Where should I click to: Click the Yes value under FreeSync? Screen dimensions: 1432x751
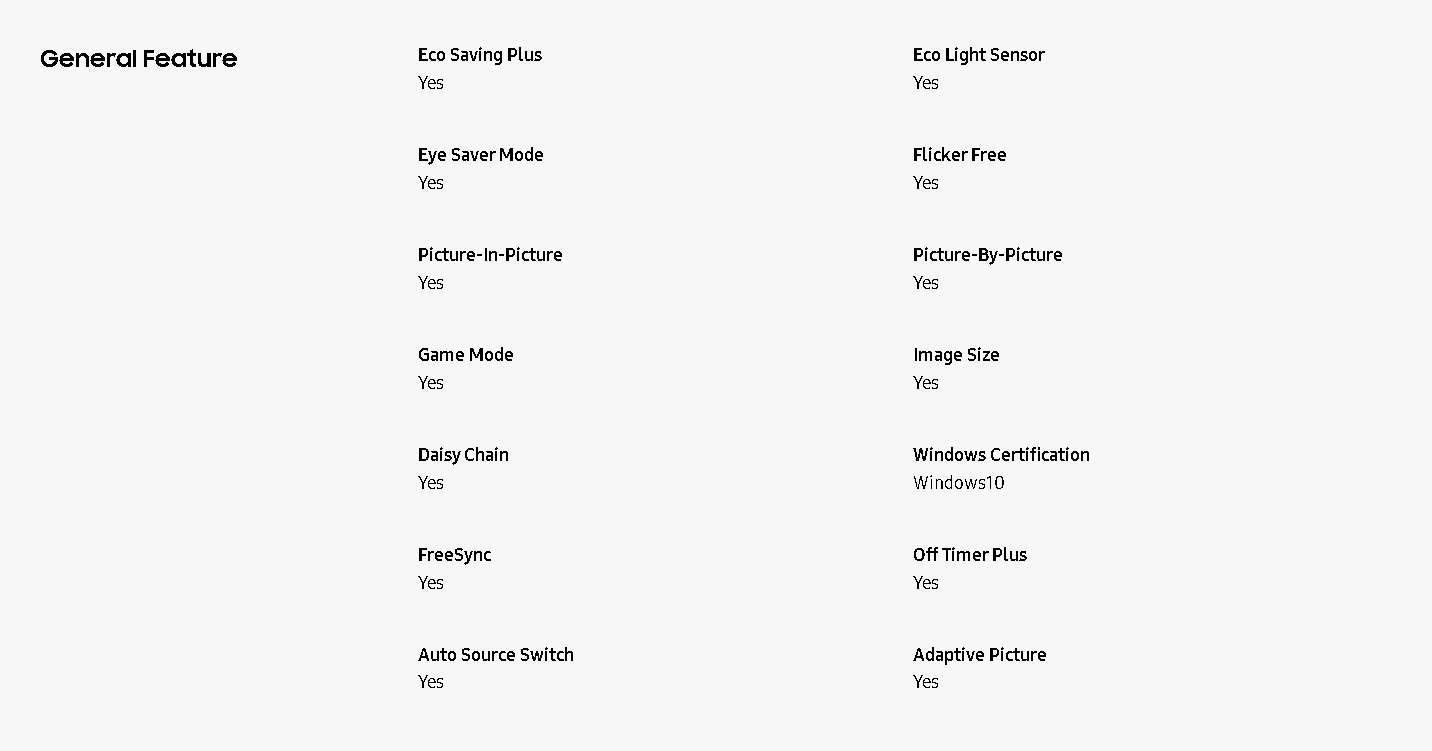pos(430,583)
